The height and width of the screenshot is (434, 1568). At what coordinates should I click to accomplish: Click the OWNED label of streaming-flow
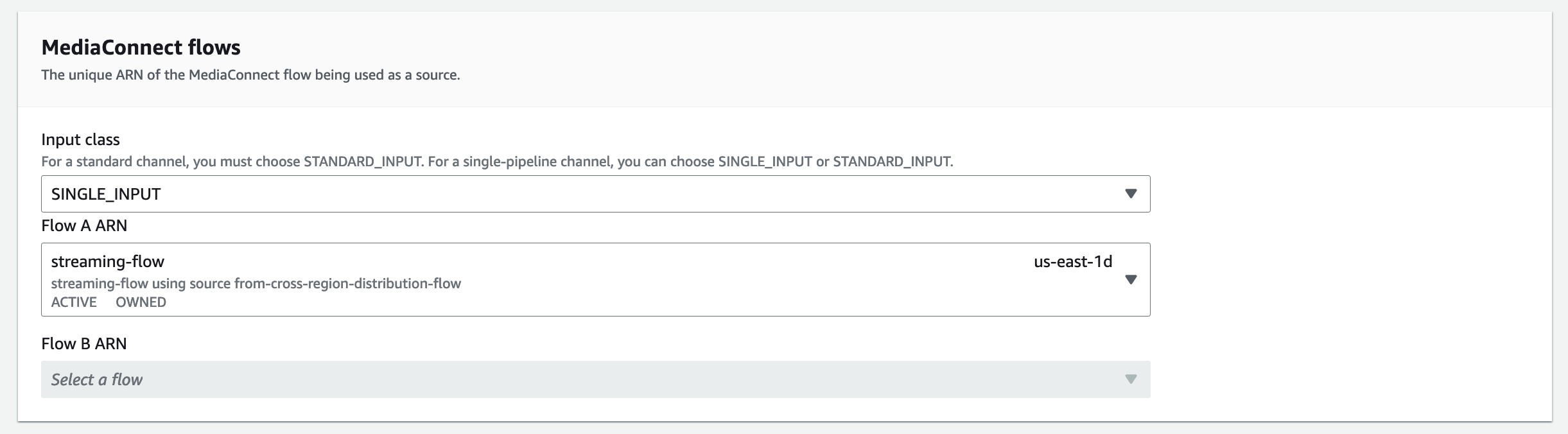tap(141, 302)
